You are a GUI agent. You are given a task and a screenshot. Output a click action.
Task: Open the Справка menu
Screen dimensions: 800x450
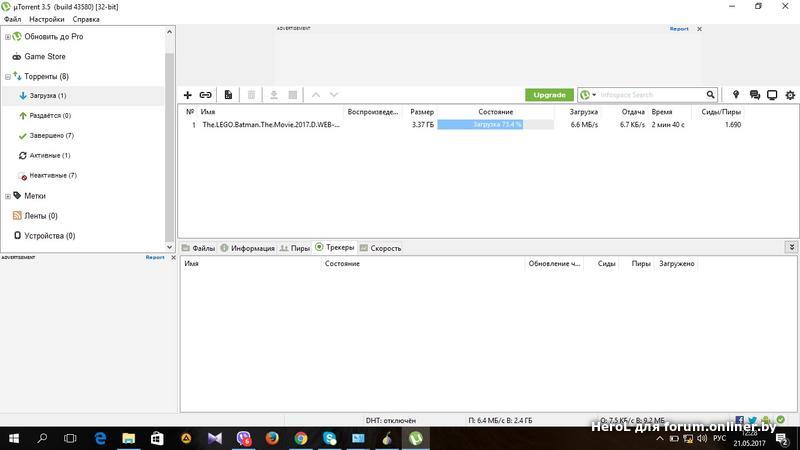pyautogui.click(x=86, y=19)
